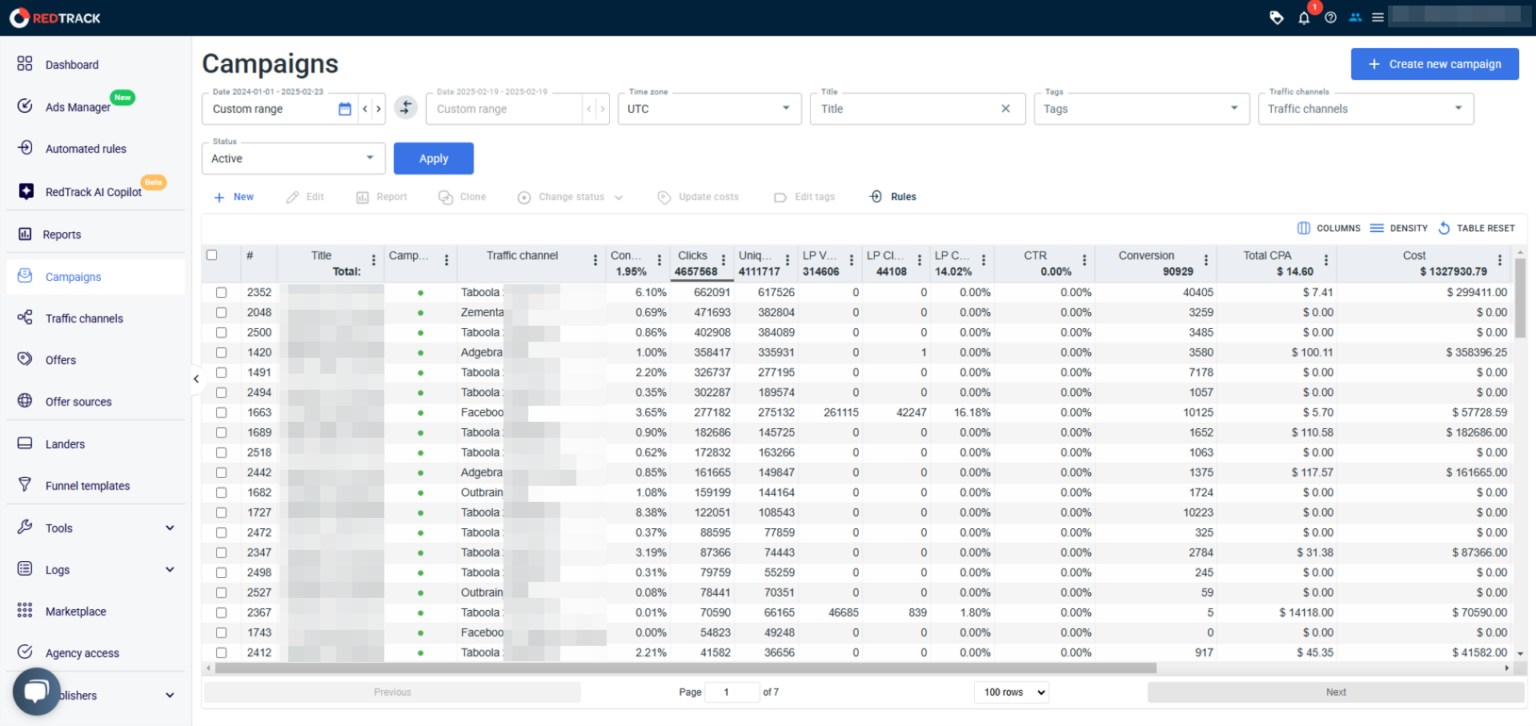Click the Apply button

[x=434, y=158]
